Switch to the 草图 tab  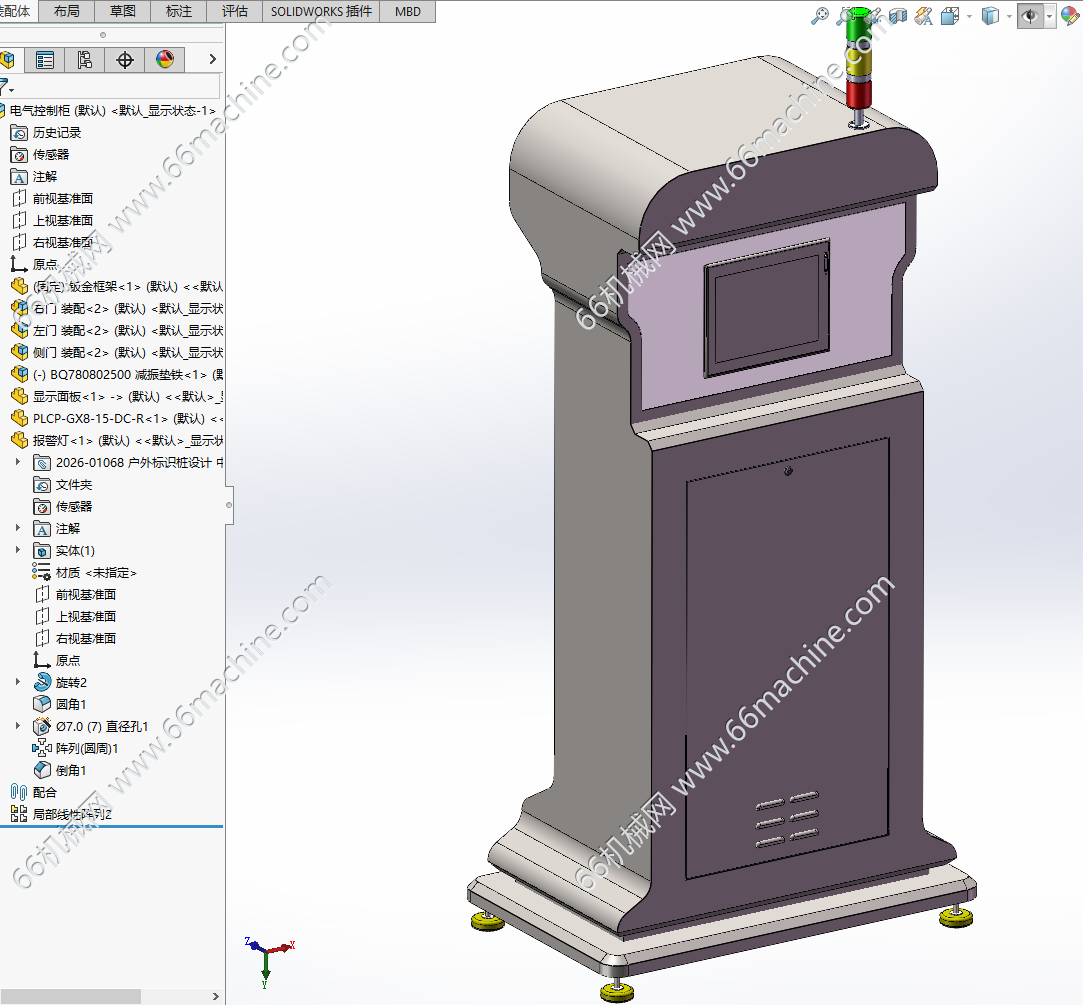pyautogui.click(x=123, y=11)
